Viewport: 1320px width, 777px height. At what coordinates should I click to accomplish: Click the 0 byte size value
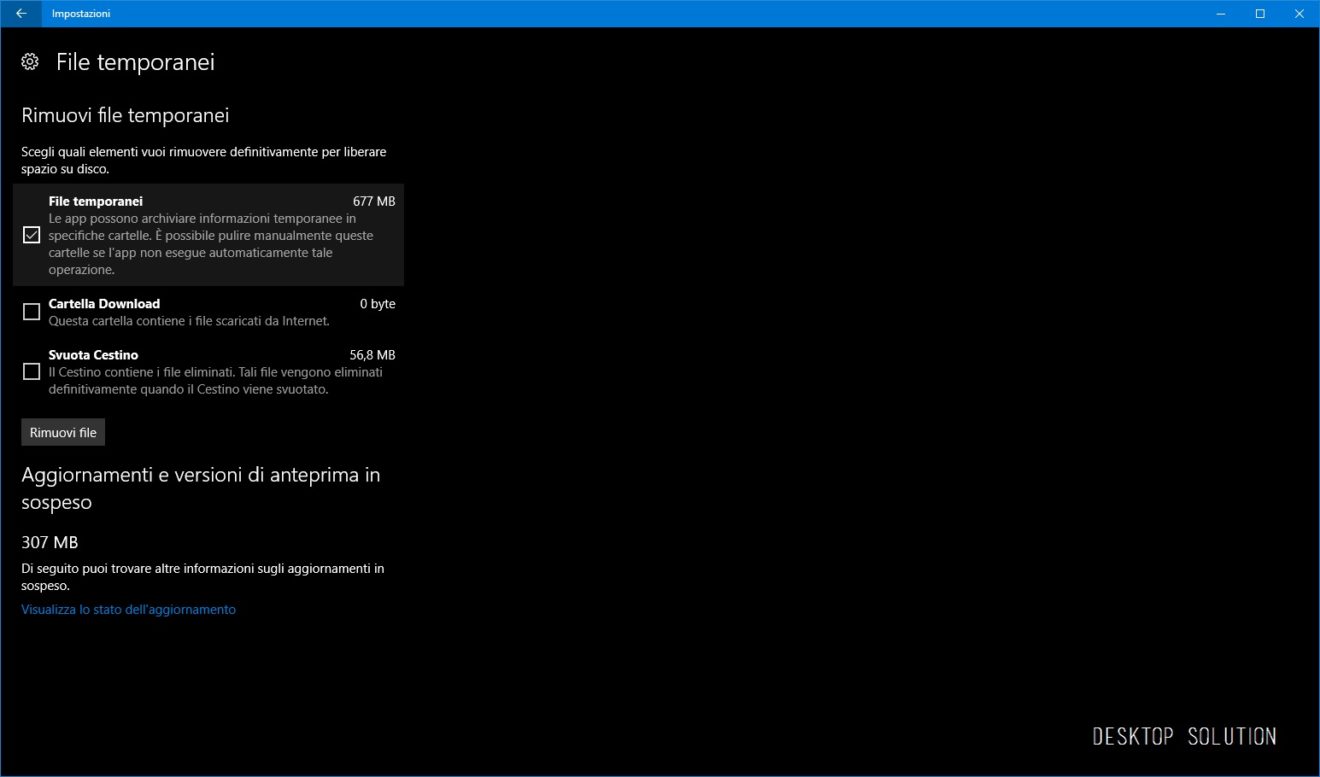(378, 303)
